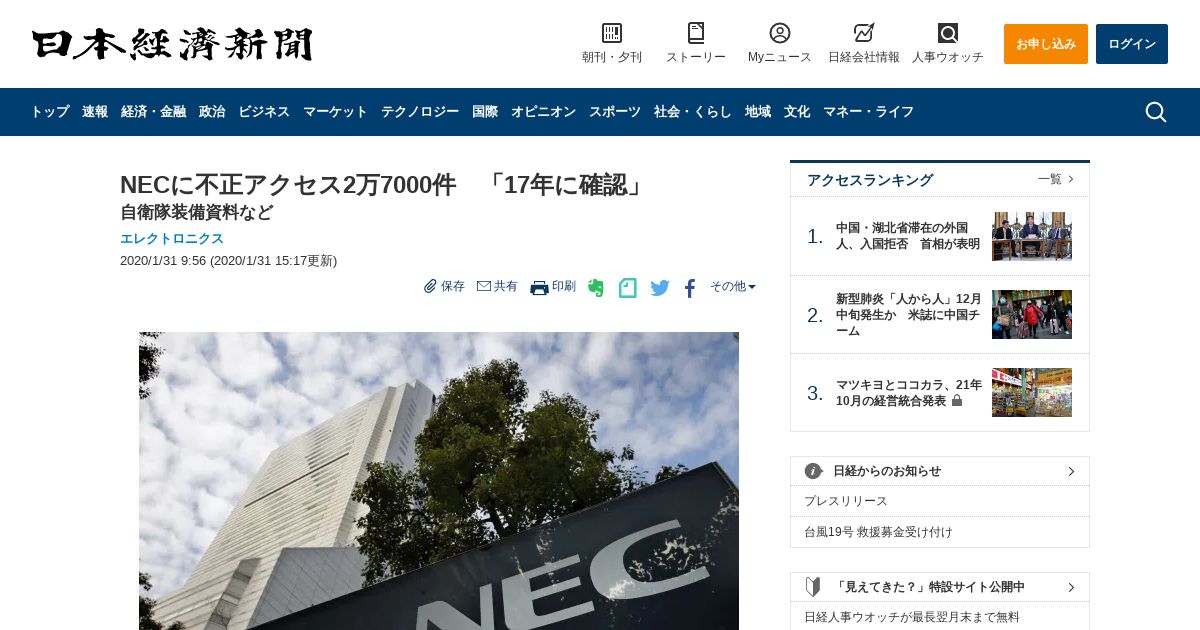This screenshot has width=1200, height=630.
Task: Open the 日経会社情報 chart icon
Action: [x=864, y=33]
